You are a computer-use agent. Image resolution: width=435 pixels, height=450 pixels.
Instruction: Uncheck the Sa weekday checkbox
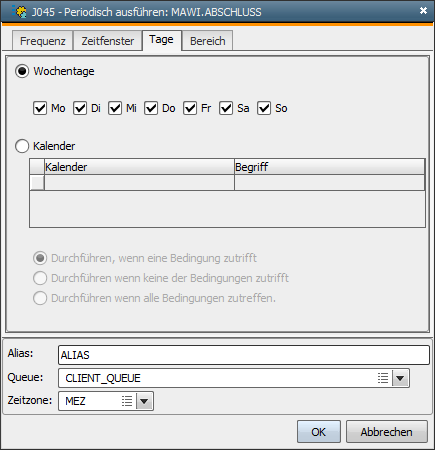pyautogui.click(x=226, y=108)
